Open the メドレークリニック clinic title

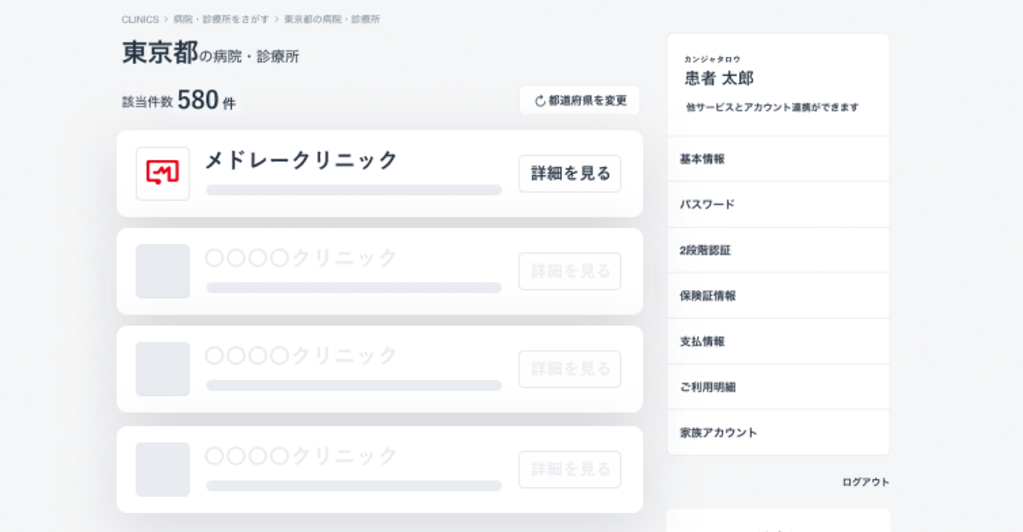[x=301, y=160]
